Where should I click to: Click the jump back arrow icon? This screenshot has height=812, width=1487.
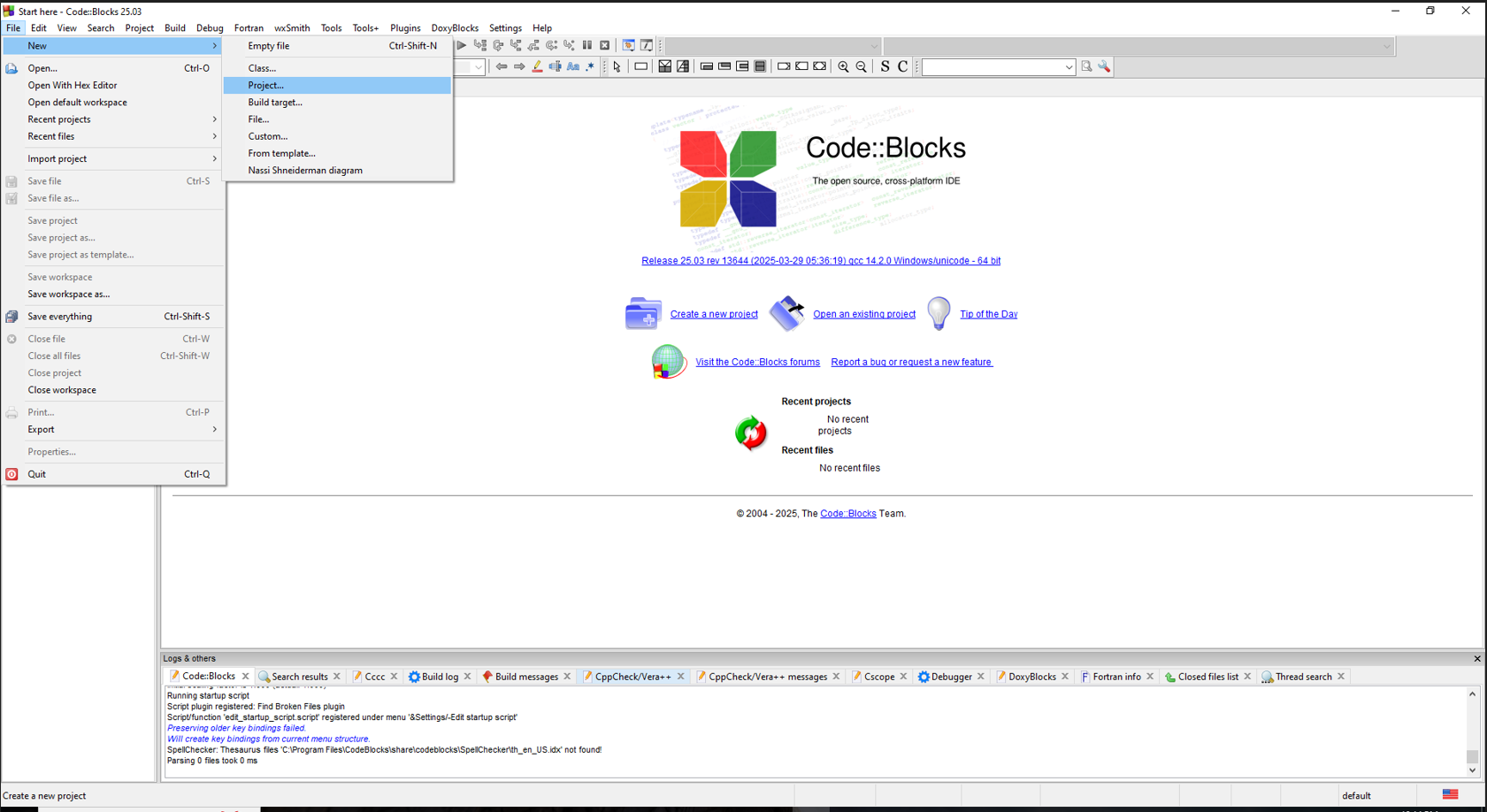point(502,67)
